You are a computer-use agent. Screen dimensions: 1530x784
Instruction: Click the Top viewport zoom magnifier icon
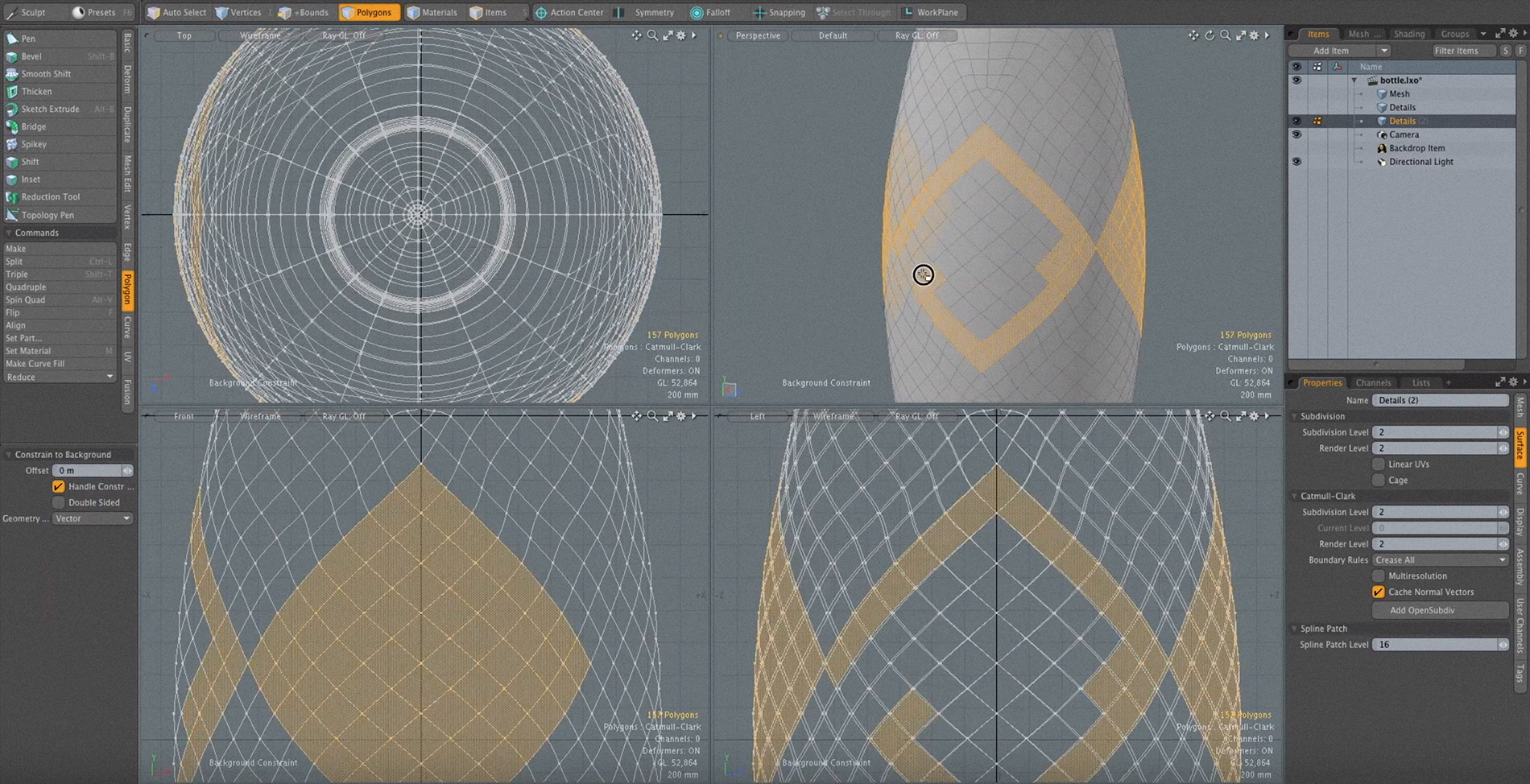(x=652, y=35)
